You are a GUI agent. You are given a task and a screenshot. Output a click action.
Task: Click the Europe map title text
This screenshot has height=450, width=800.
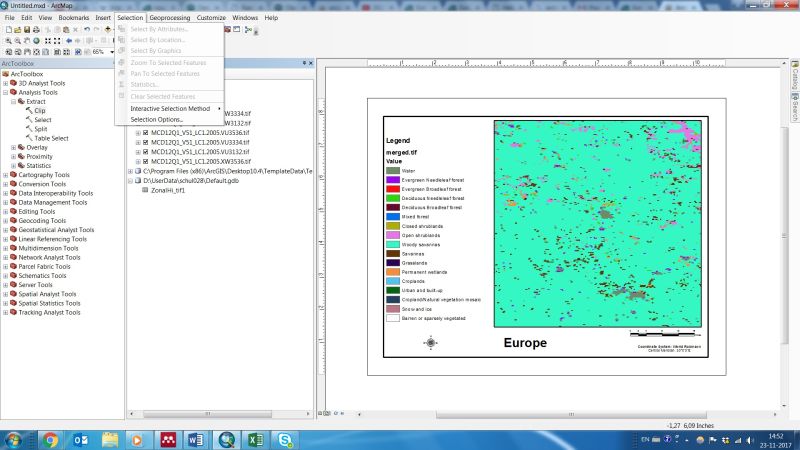click(x=525, y=343)
